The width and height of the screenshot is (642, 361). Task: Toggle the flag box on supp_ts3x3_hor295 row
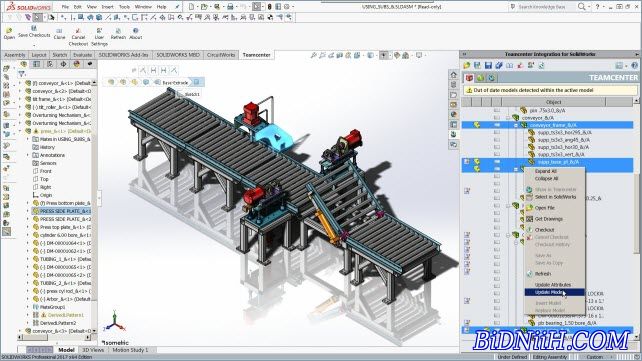click(497, 133)
